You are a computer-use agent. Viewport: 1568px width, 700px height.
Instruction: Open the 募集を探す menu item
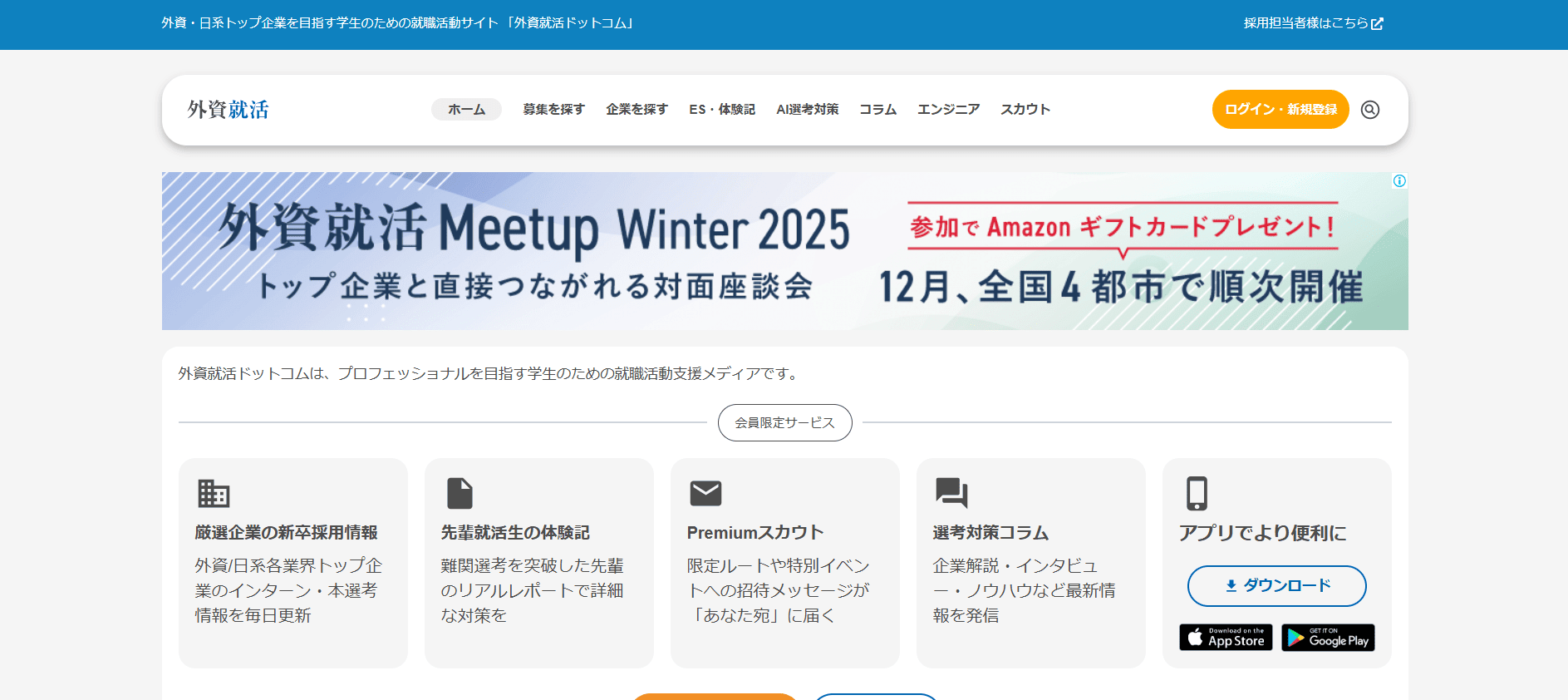[553, 110]
